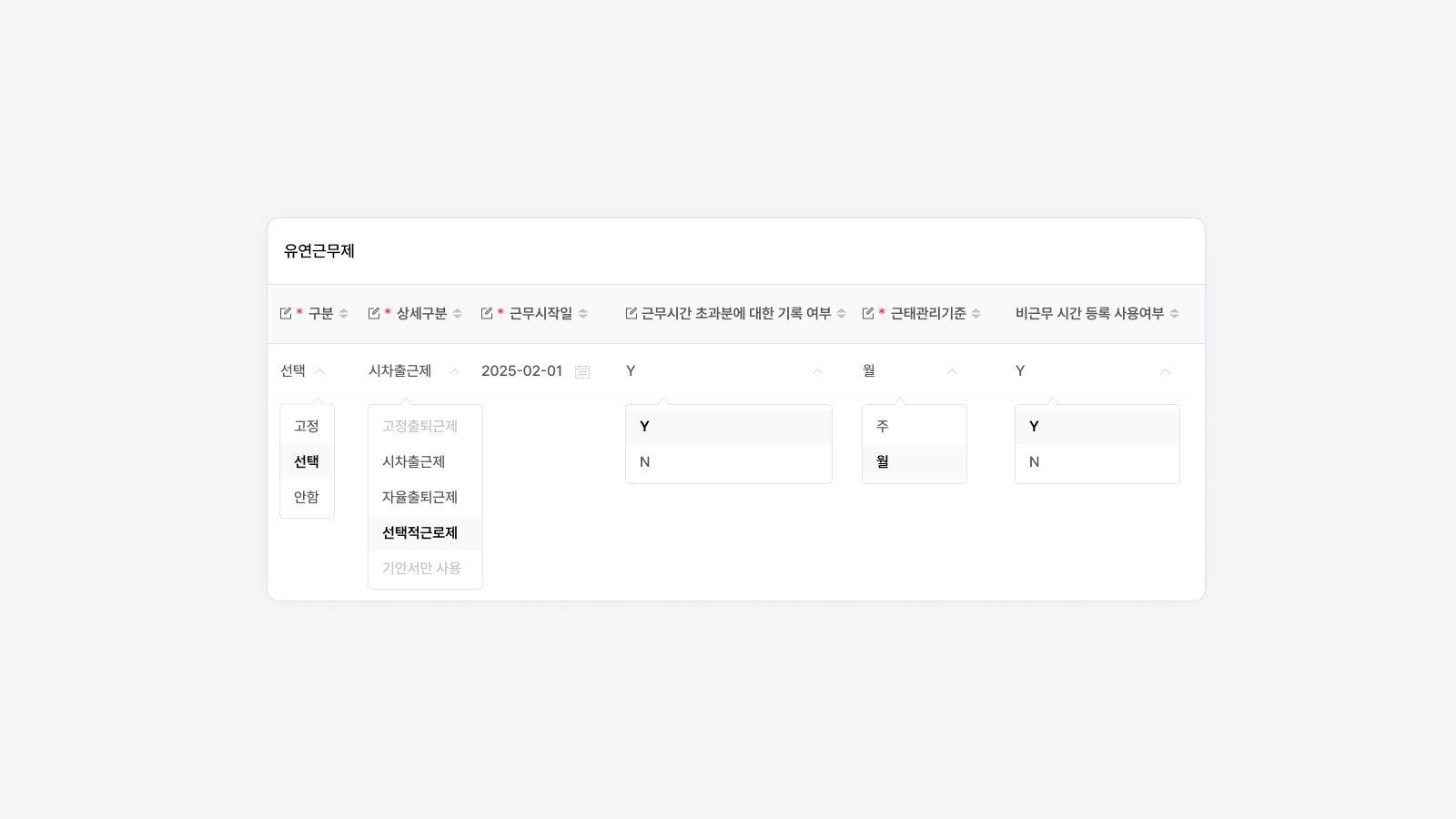The width and height of the screenshot is (1456, 819).
Task: Sort by 구분 column arrows
Action: tap(344, 314)
